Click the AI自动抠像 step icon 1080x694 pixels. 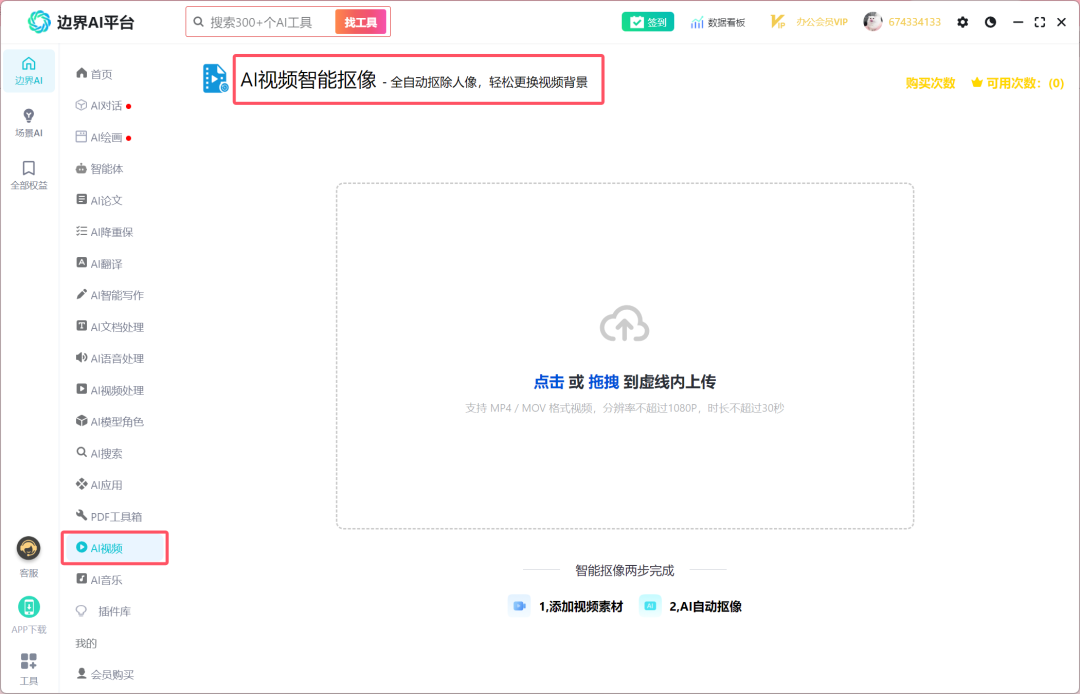(x=650, y=606)
